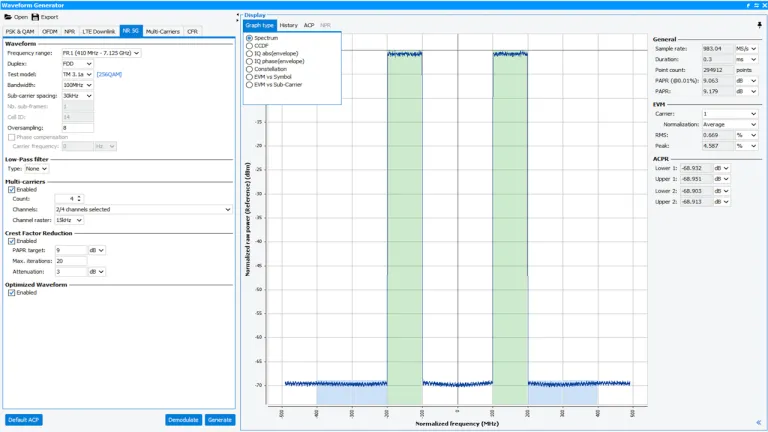
Task: Select EVM vs Sub-Carrier graph type
Action: coord(249,85)
